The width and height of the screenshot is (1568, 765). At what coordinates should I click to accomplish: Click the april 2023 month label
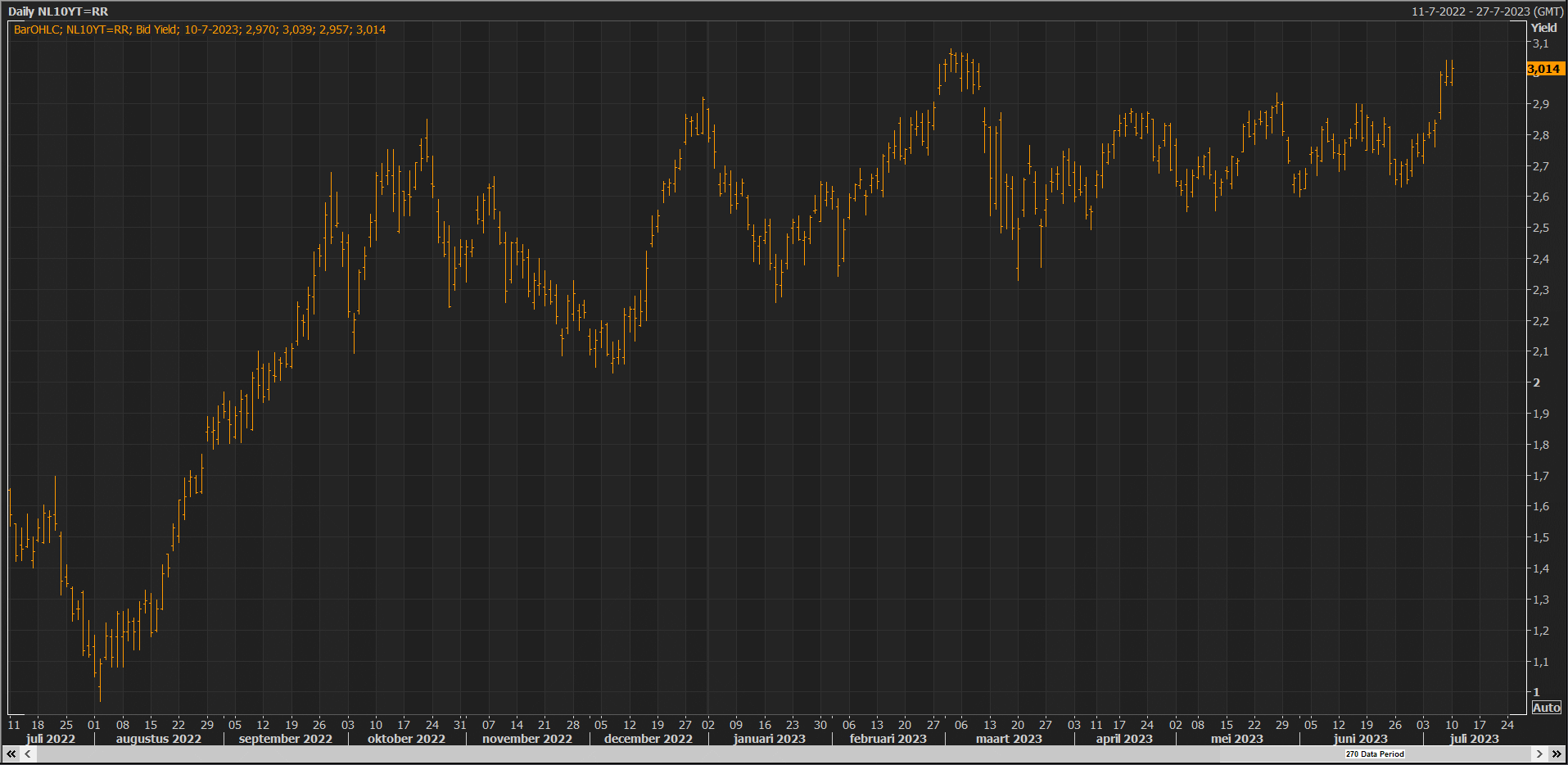click(x=1124, y=739)
